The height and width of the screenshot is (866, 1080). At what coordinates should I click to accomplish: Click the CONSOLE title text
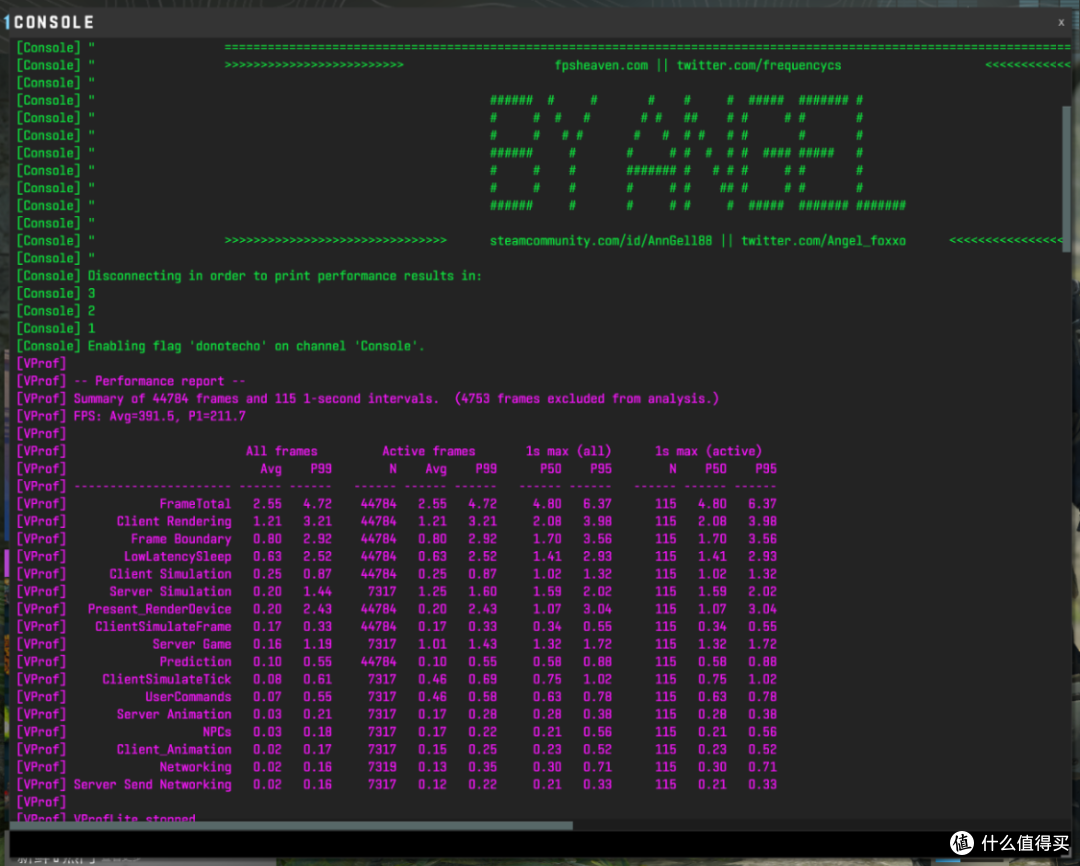pos(54,22)
